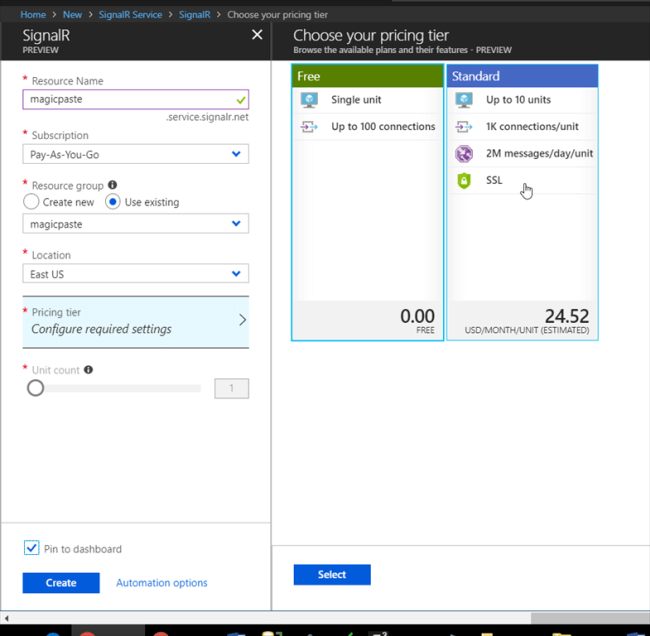The width and height of the screenshot is (650, 636).
Task: Click the Create button
Action: click(61, 583)
